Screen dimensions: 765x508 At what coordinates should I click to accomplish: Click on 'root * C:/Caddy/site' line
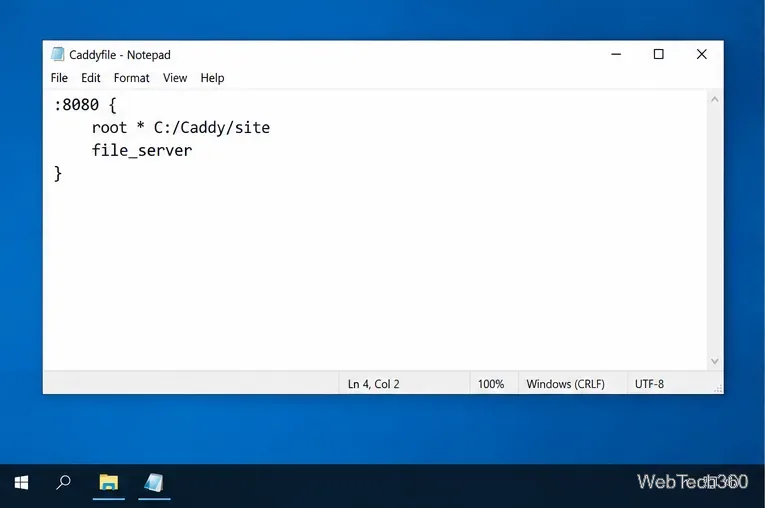[x=181, y=128]
